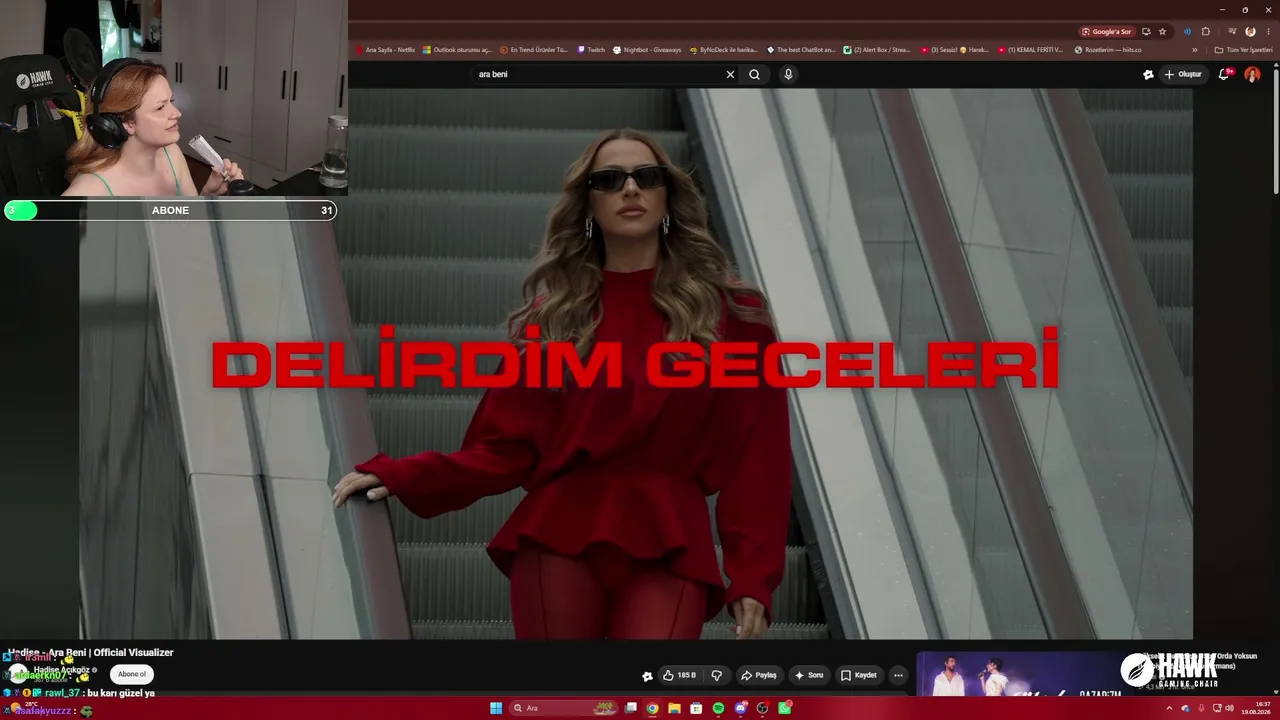The image size is (1280, 720).
Task: Open the Chrome profile avatar
Action: pos(1250,31)
